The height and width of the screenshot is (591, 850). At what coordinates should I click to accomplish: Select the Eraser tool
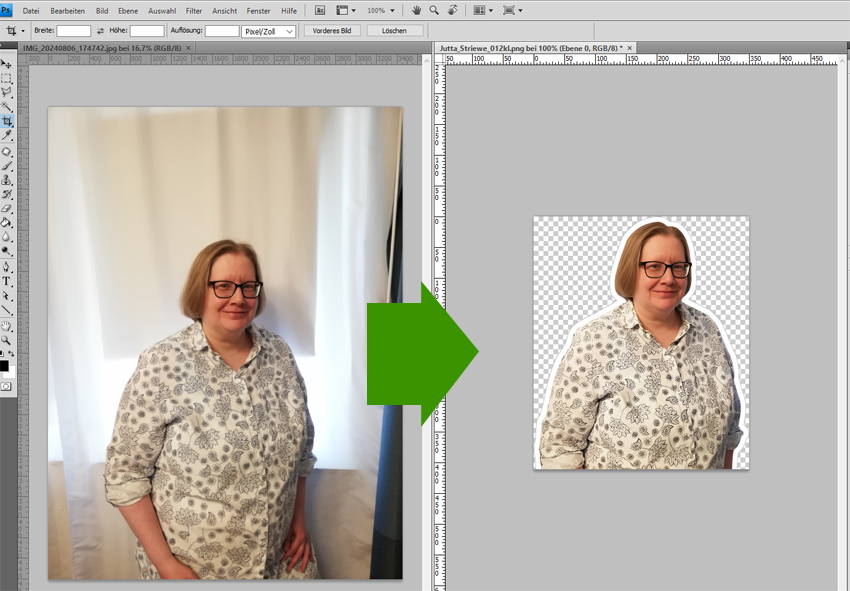pos(6,208)
